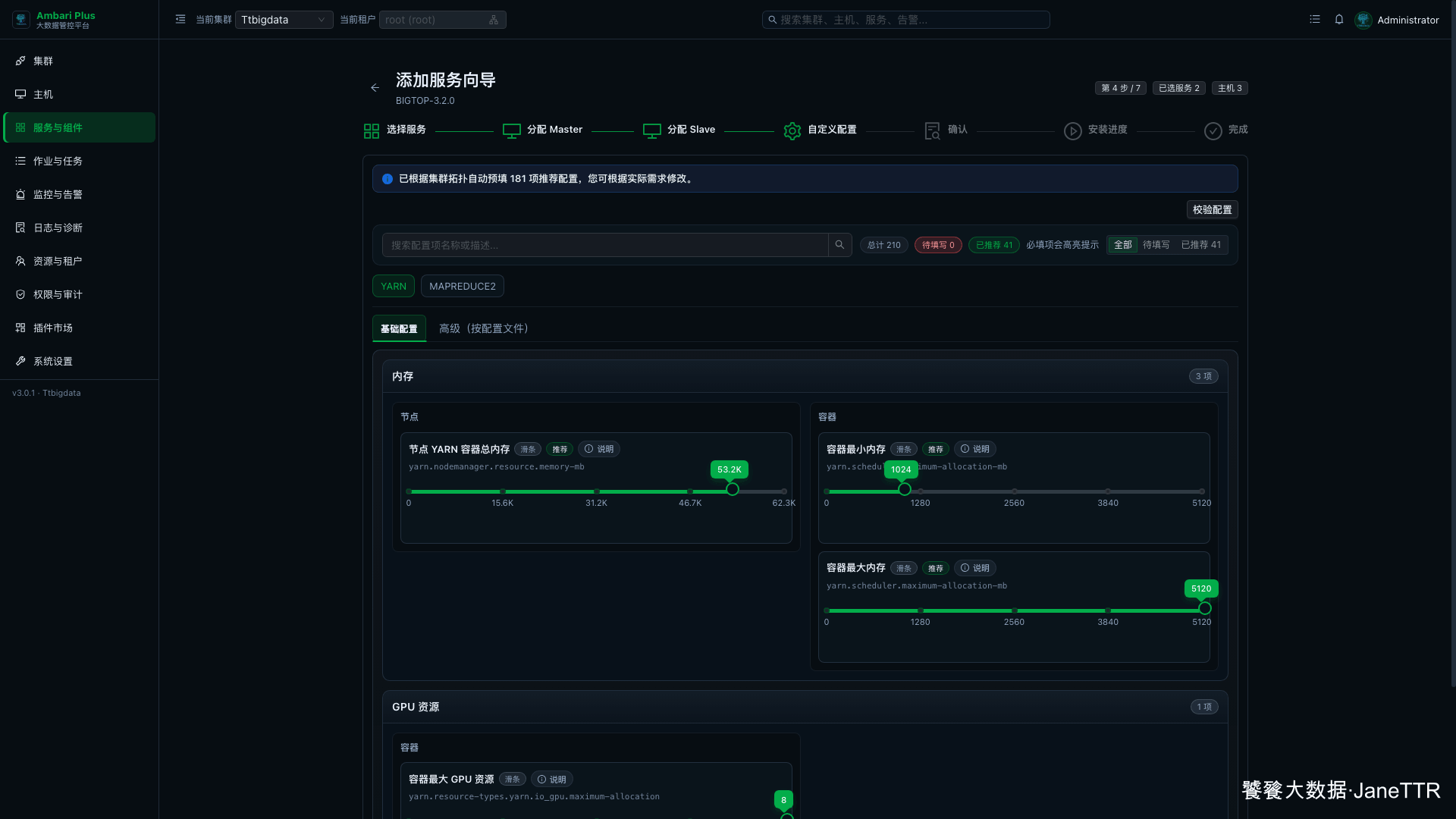Viewport: 1456px width, 819px height.
Task: Click the 分配 Slave step monitor icon
Action: [652, 131]
